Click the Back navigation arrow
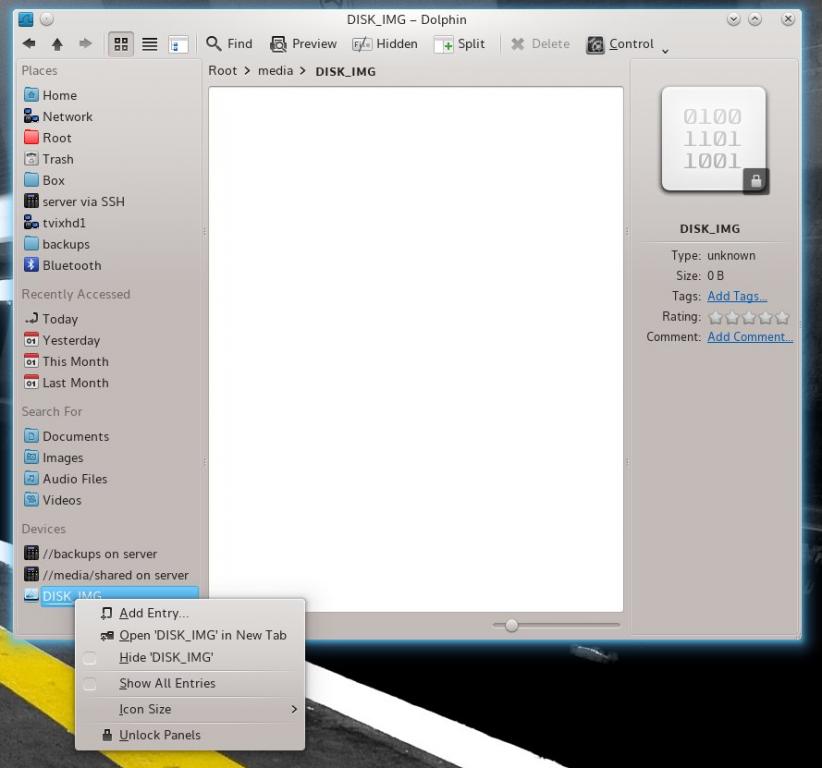This screenshot has height=768, width=822. (29, 44)
